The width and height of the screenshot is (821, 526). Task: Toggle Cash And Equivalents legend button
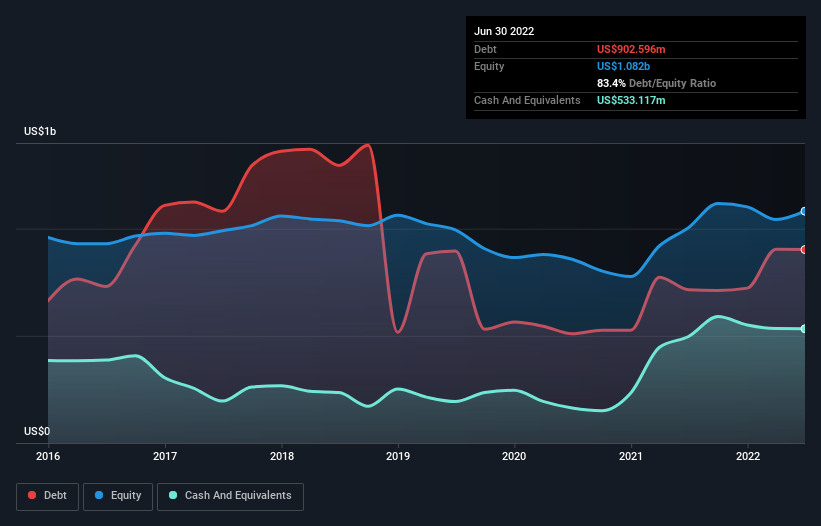pyautogui.click(x=230, y=496)
